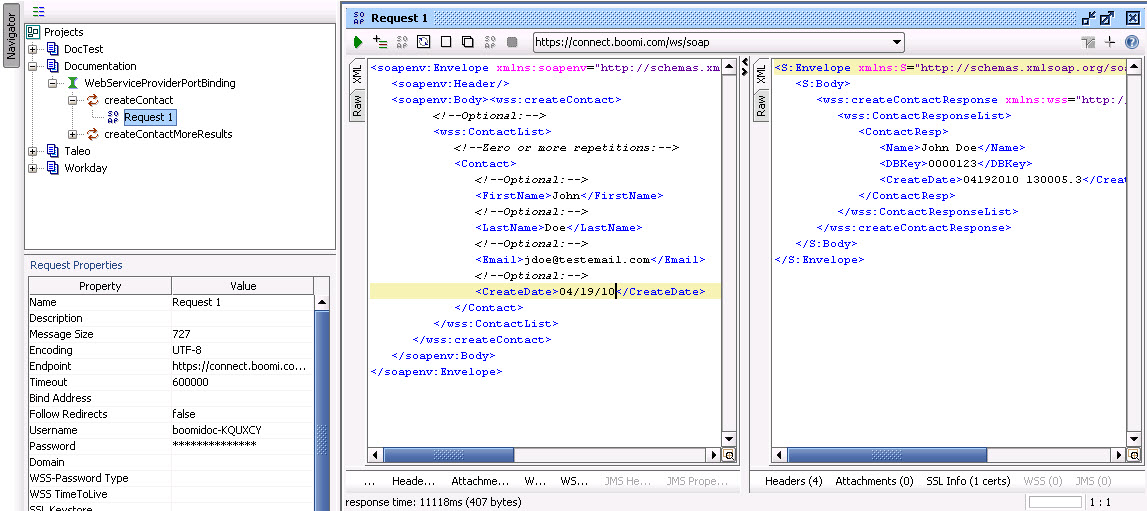Click the Value column header
Screen dimensions: 1147x511
pyautogui.click(x=243, y=286)
